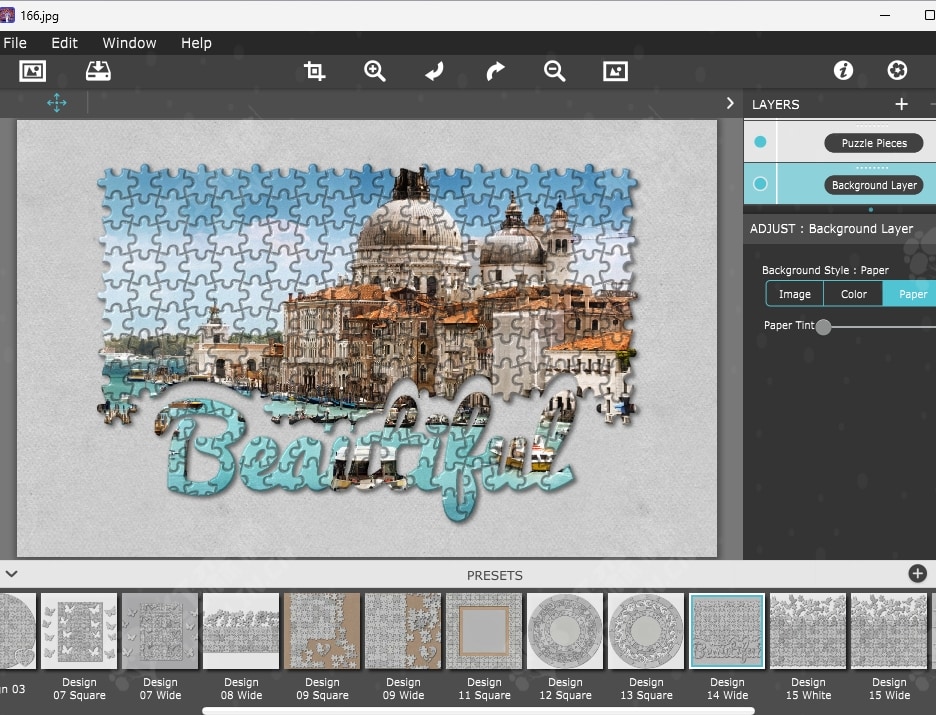Open the info icon
Screen dimensions: 936x715
843,70
